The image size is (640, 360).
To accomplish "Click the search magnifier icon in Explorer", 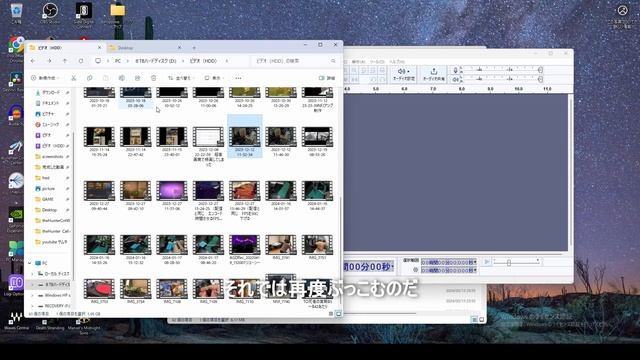I will coord(333,61).
